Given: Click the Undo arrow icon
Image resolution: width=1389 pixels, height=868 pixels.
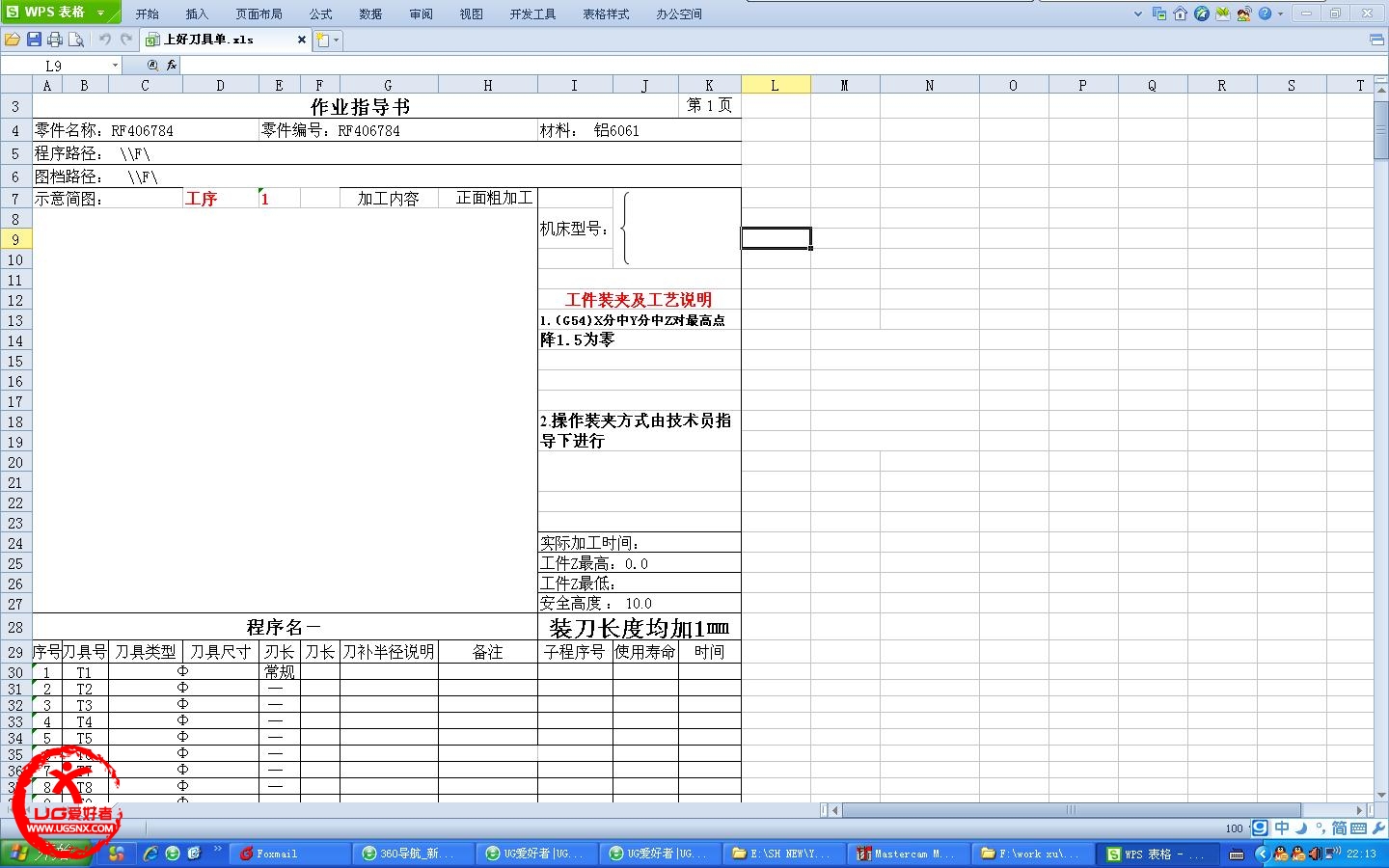Looking at the screenshot, I should pyautogui.click(x=104, y=40).
